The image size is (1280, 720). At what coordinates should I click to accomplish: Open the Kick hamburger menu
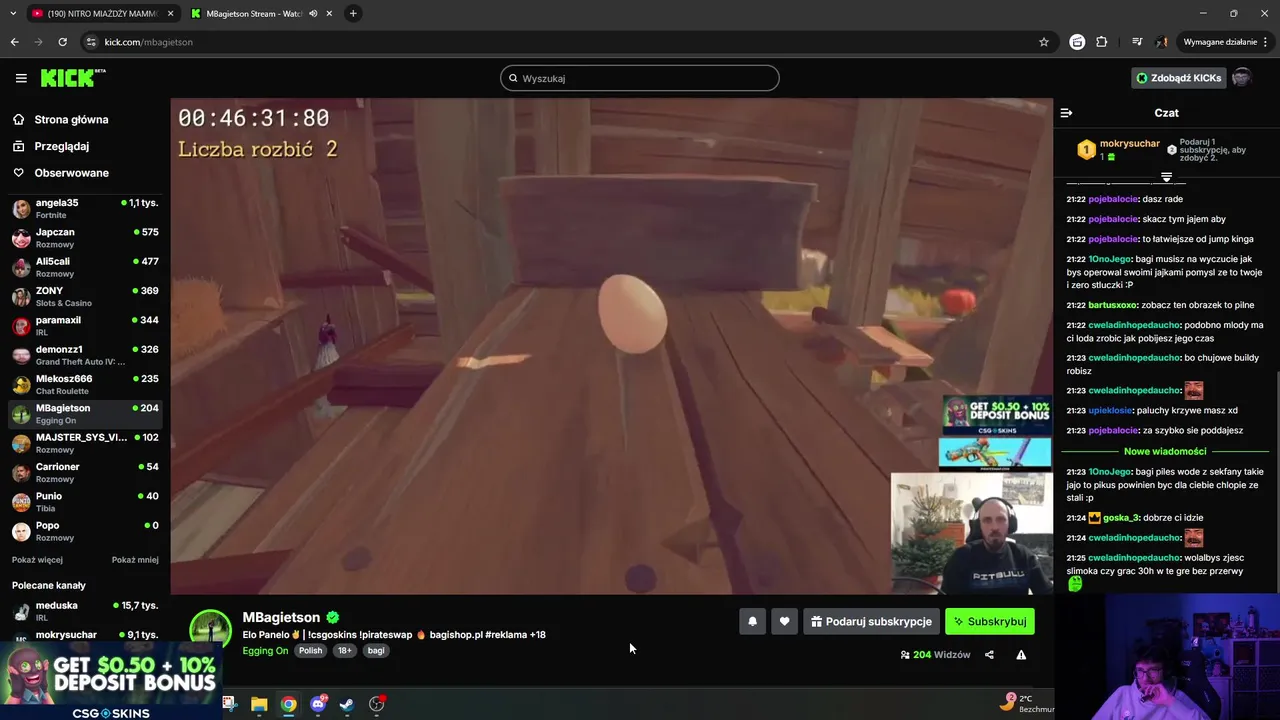(x=21, y=78)
